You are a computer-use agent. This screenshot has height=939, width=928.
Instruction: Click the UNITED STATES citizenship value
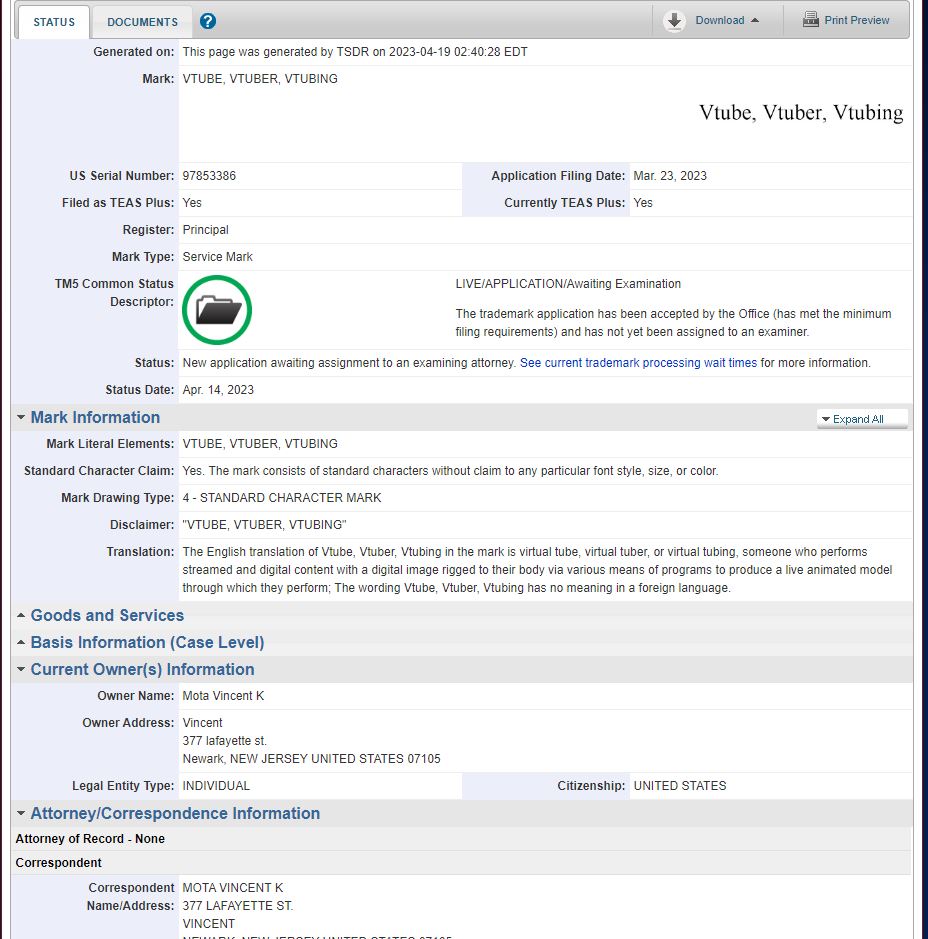click(x=680, y=786)
